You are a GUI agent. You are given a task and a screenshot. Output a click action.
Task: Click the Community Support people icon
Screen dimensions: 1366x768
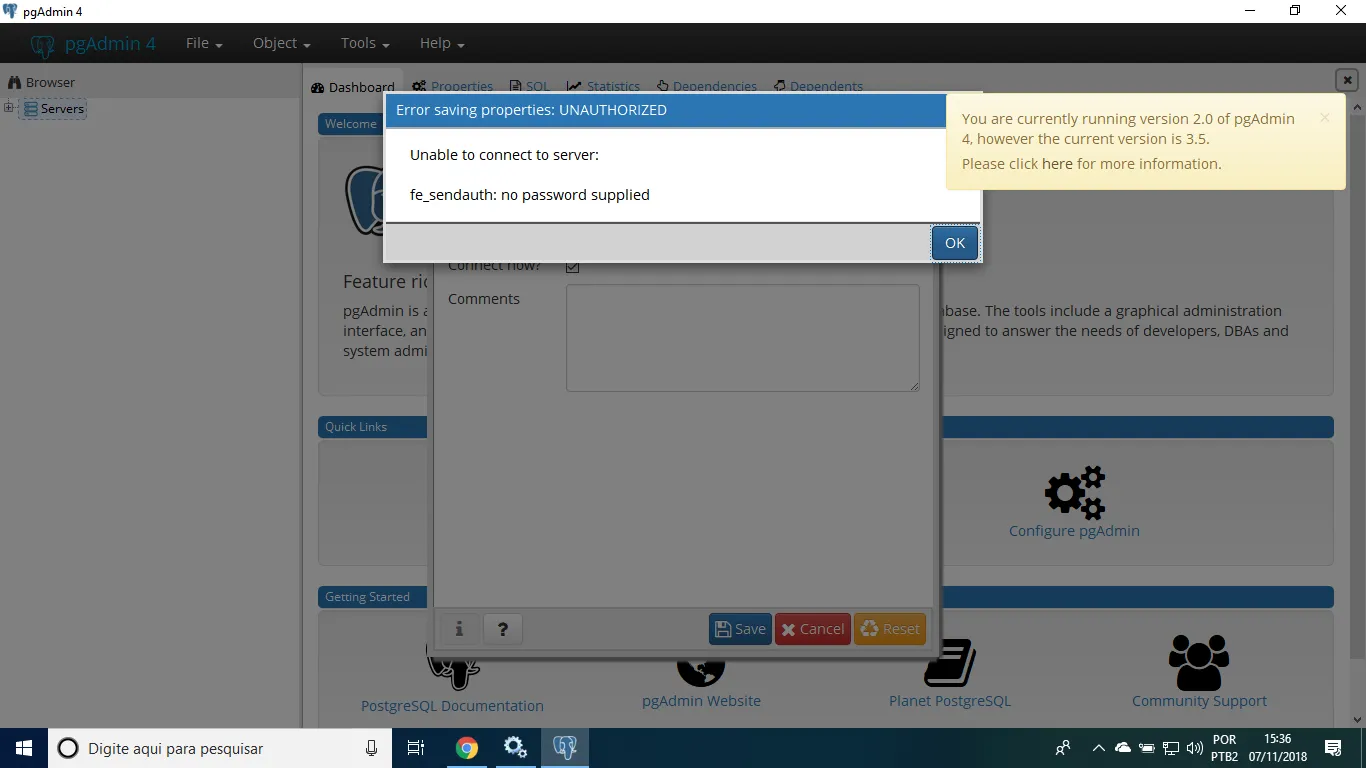[1198, 662]
